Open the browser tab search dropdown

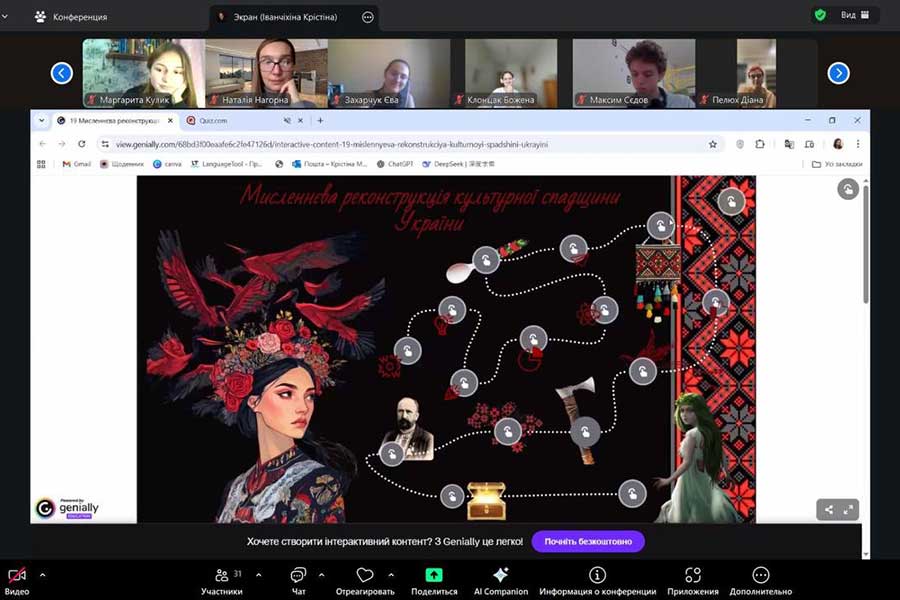[41, 121]
